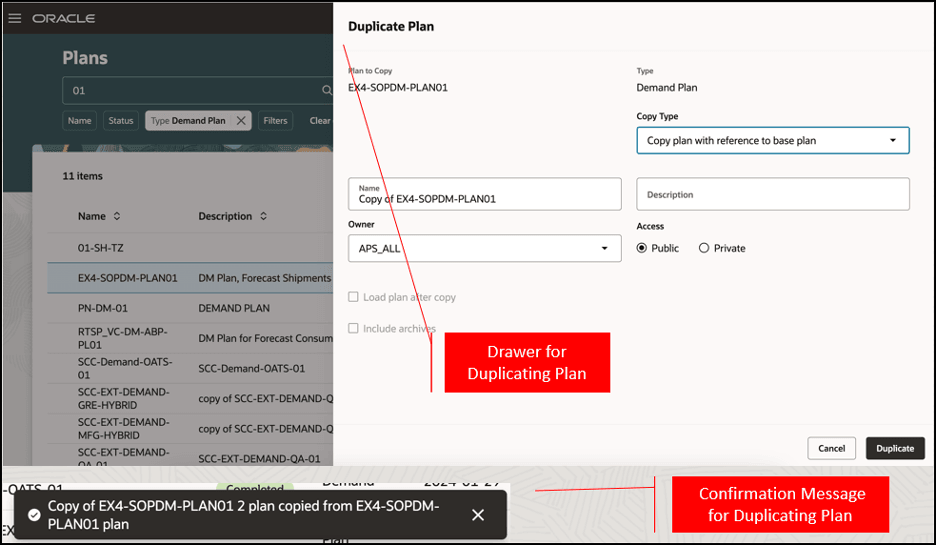Viewport: 936px width, 546px height.
Task: Click the success checkmark icon in toast
Action: [x=34, y=514]
